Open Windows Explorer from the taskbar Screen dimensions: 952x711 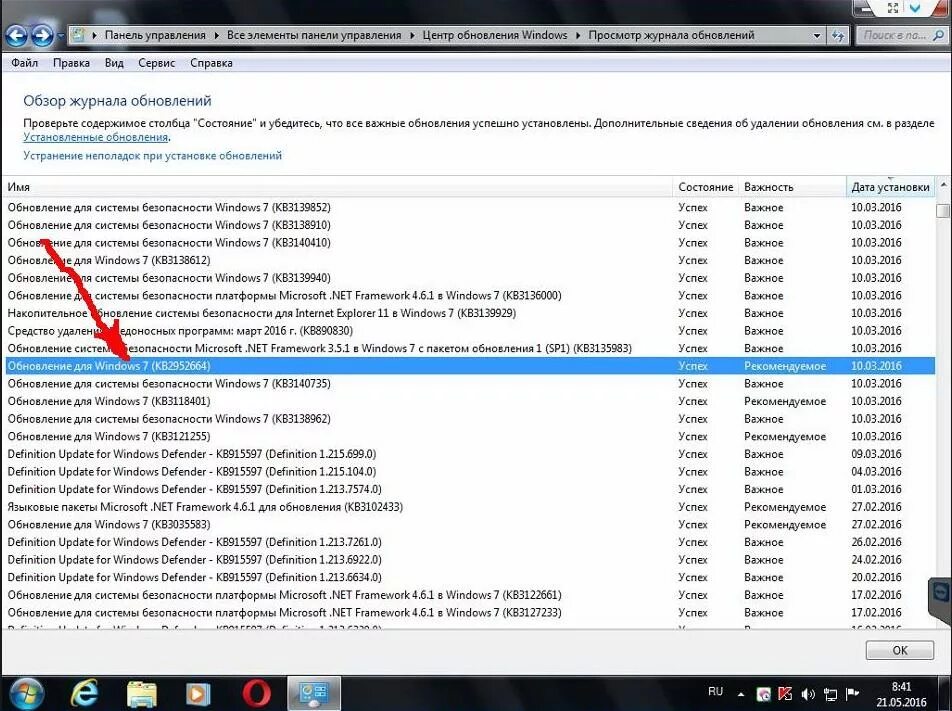point(141,694)
